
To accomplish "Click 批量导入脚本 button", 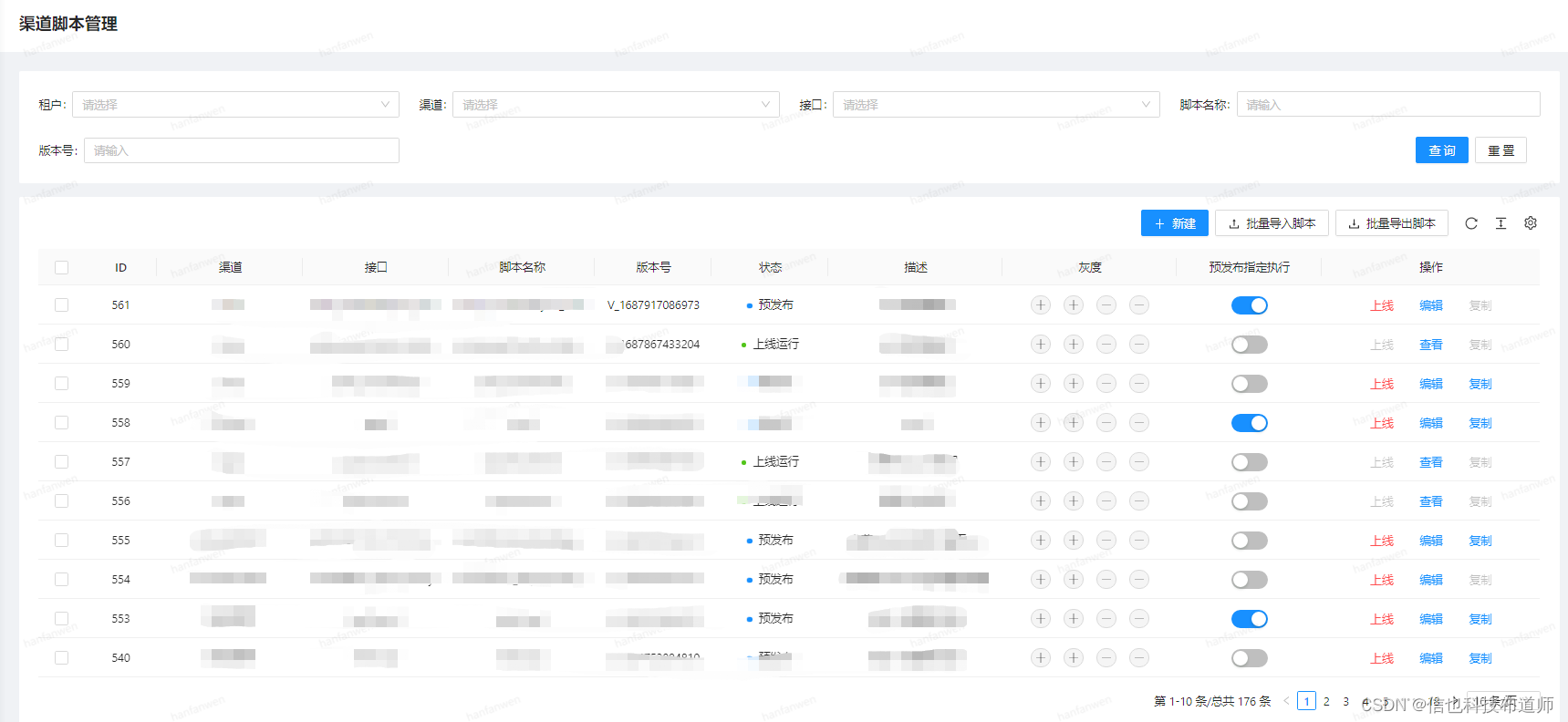I will coord(1272,223).
